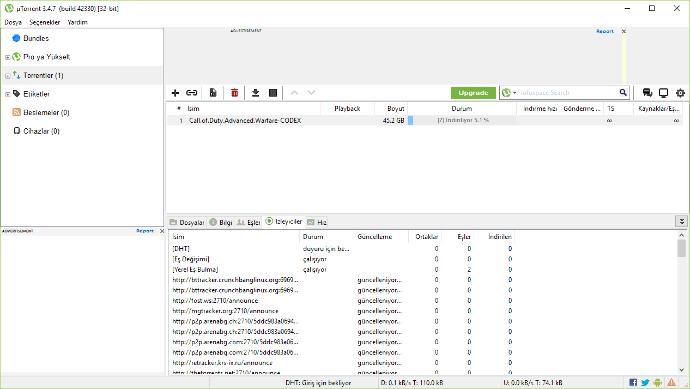Image resolution: width=690 pixels, height=389 pixels.
Task: Switch to İzleyiciler tab
Action: pos(283,221)
